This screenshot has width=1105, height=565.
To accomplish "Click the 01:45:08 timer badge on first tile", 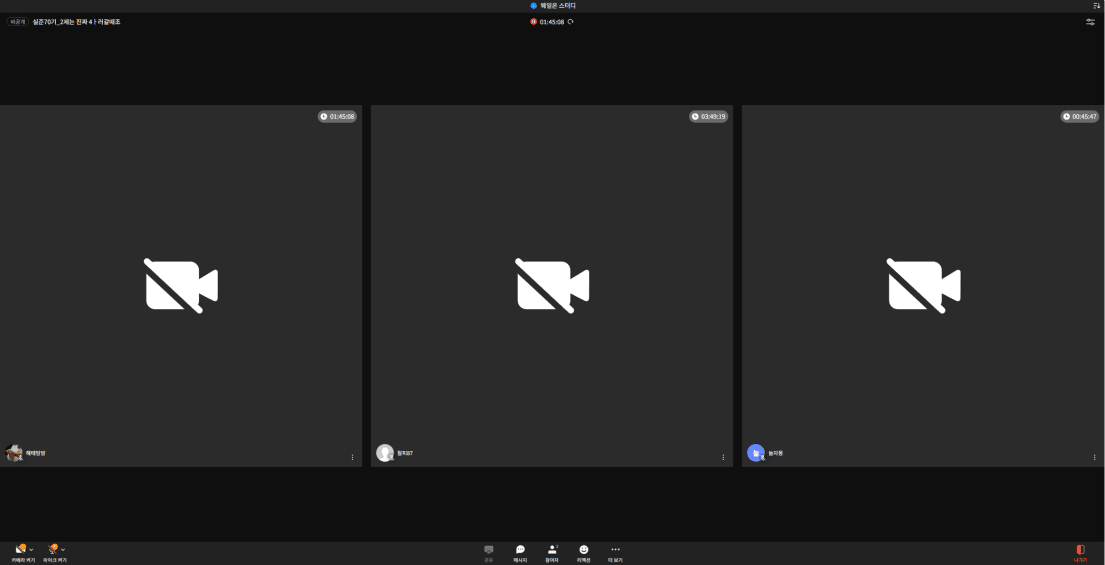I will click(338, 116).
